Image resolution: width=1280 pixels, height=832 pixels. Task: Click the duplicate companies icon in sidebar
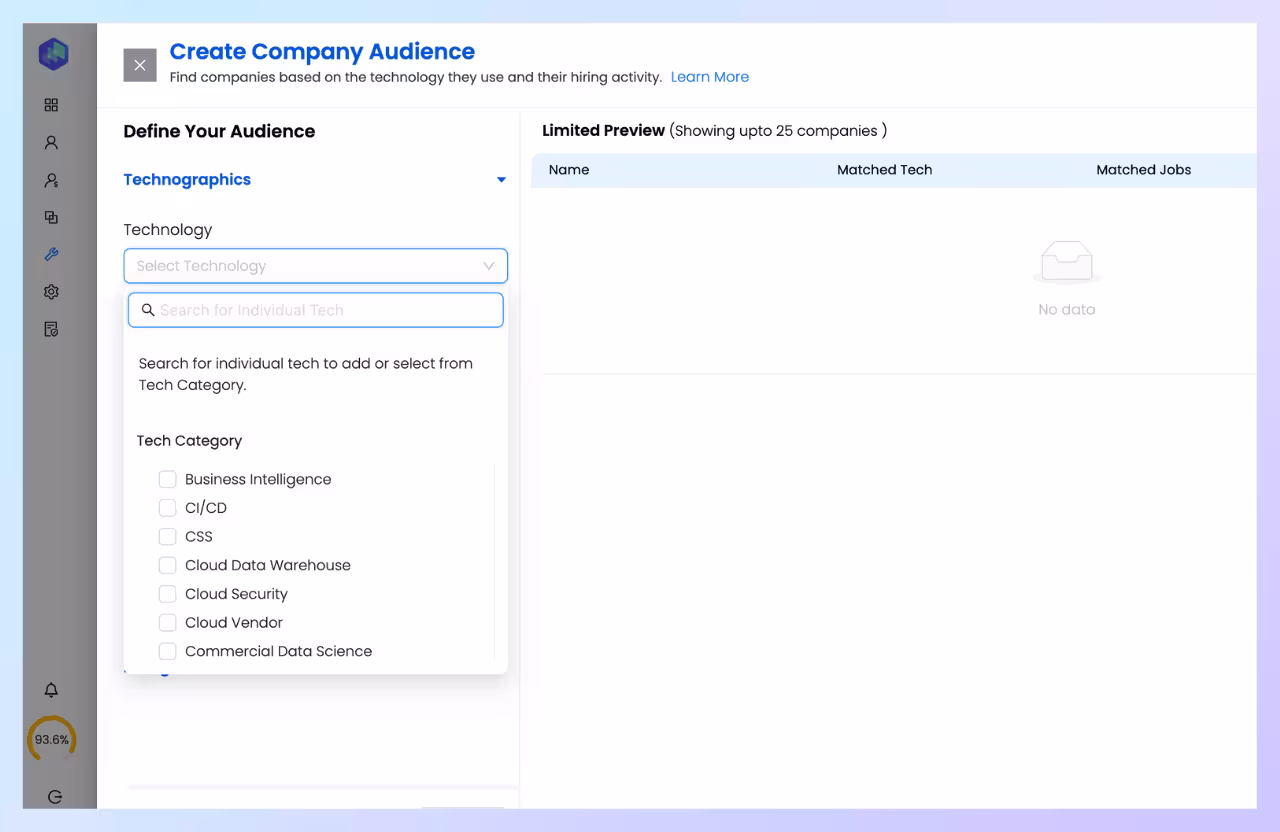point(51,217)
